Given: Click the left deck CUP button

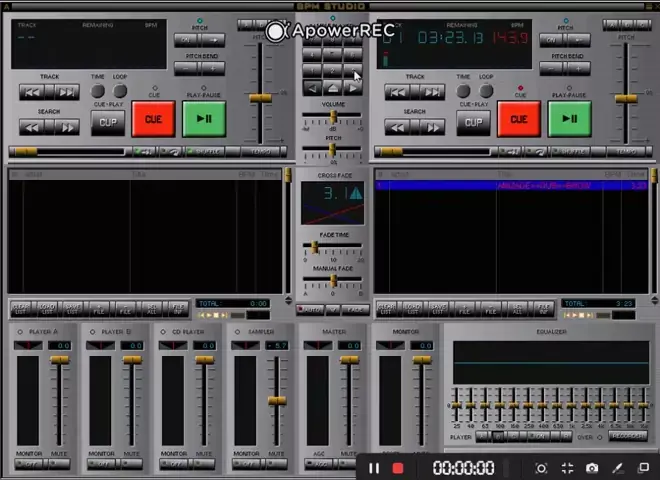Looking at the screenshot, I should [108, 121].
